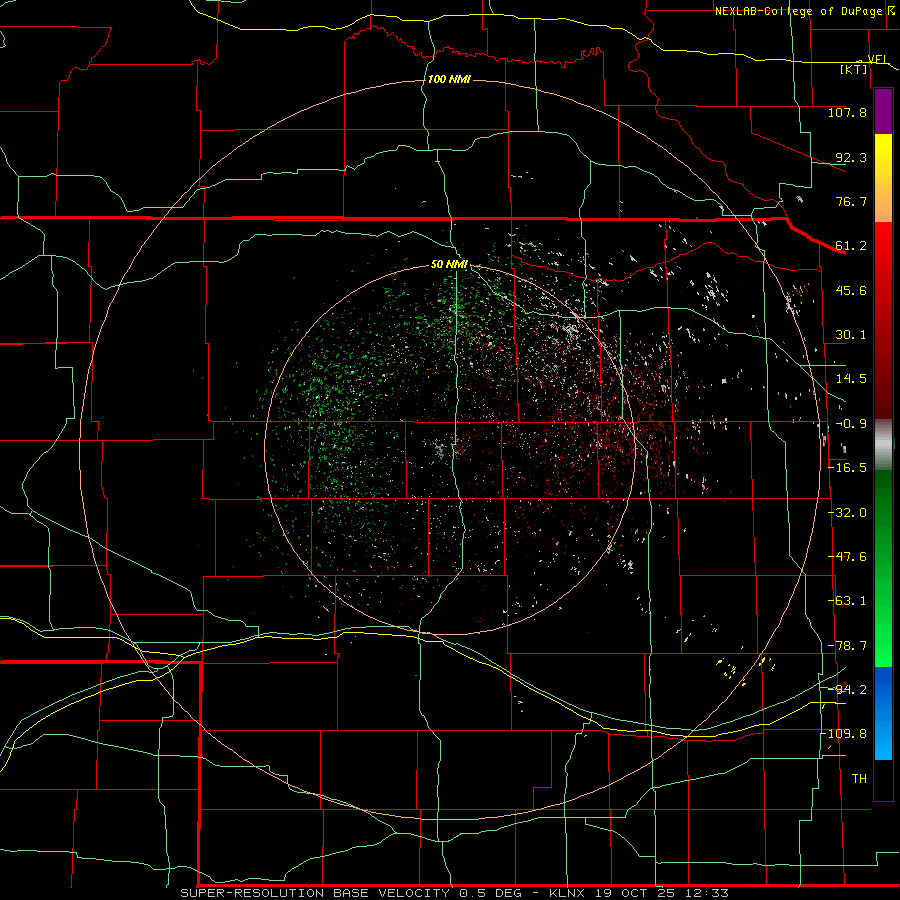Screen dimensions: 900x900
Task: Click the 92.3 scale value
Action: coord(851,157)
